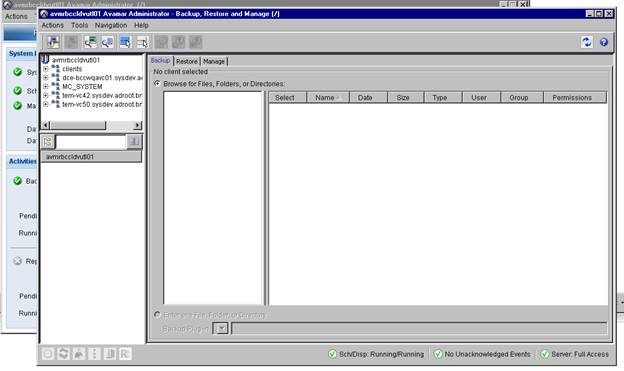This screenshot has height=371, width=624.
Task: Switch to the Backup tab
Action: point(160,61)
